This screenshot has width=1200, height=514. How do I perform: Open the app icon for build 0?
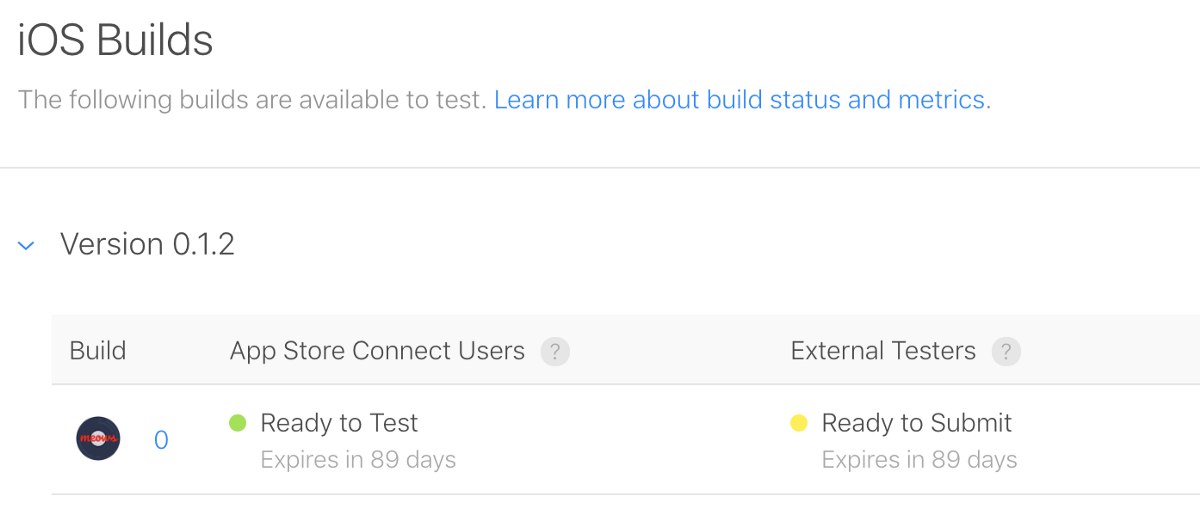(98, 439)
